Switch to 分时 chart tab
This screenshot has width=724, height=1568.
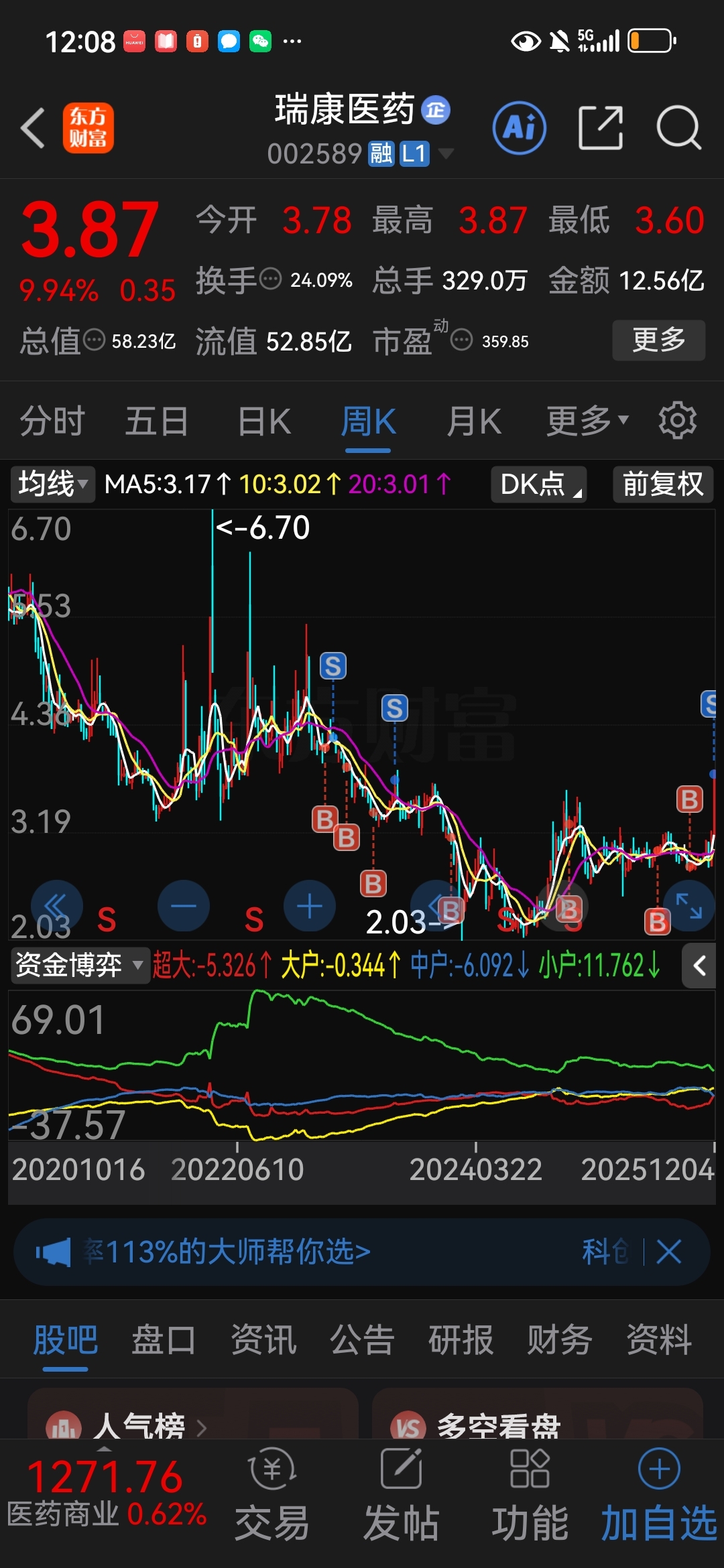pos(52,421)
